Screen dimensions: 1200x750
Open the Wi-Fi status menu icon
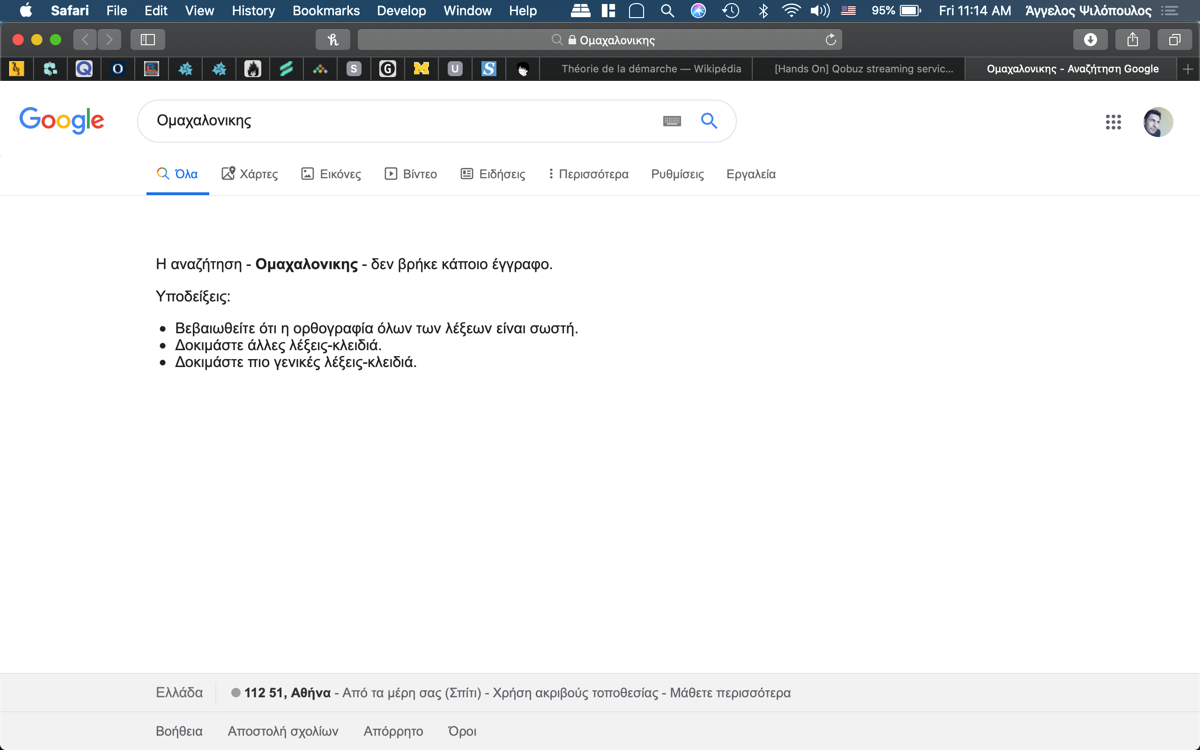coord(791,11)
